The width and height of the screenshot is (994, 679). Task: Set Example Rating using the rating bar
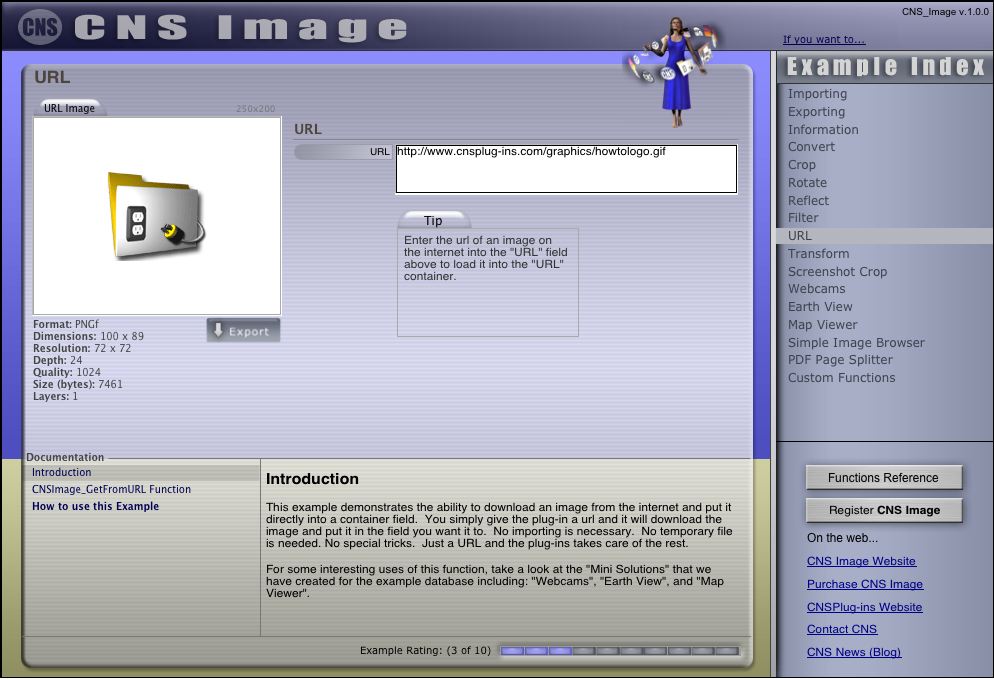tap(619, 650)
